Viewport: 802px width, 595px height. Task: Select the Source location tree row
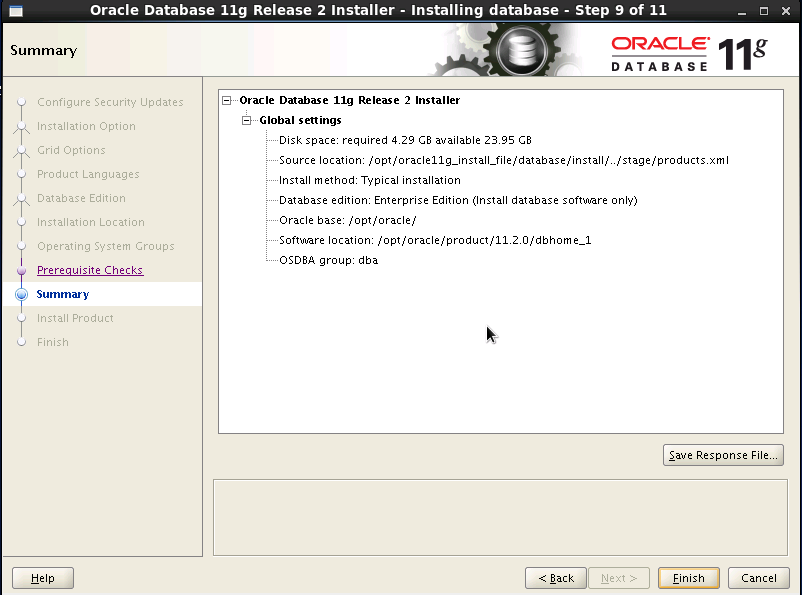(504, 160)
